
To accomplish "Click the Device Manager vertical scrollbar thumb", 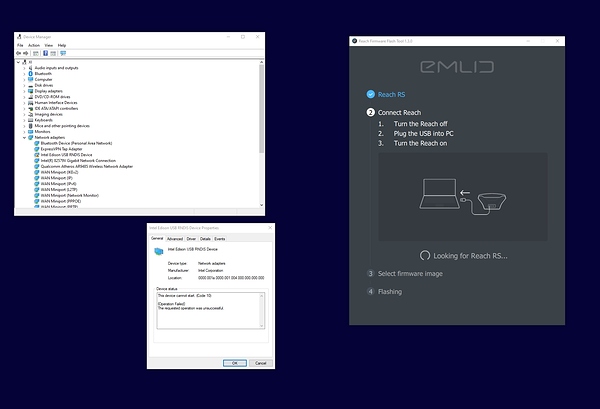I will click(262, 108).
